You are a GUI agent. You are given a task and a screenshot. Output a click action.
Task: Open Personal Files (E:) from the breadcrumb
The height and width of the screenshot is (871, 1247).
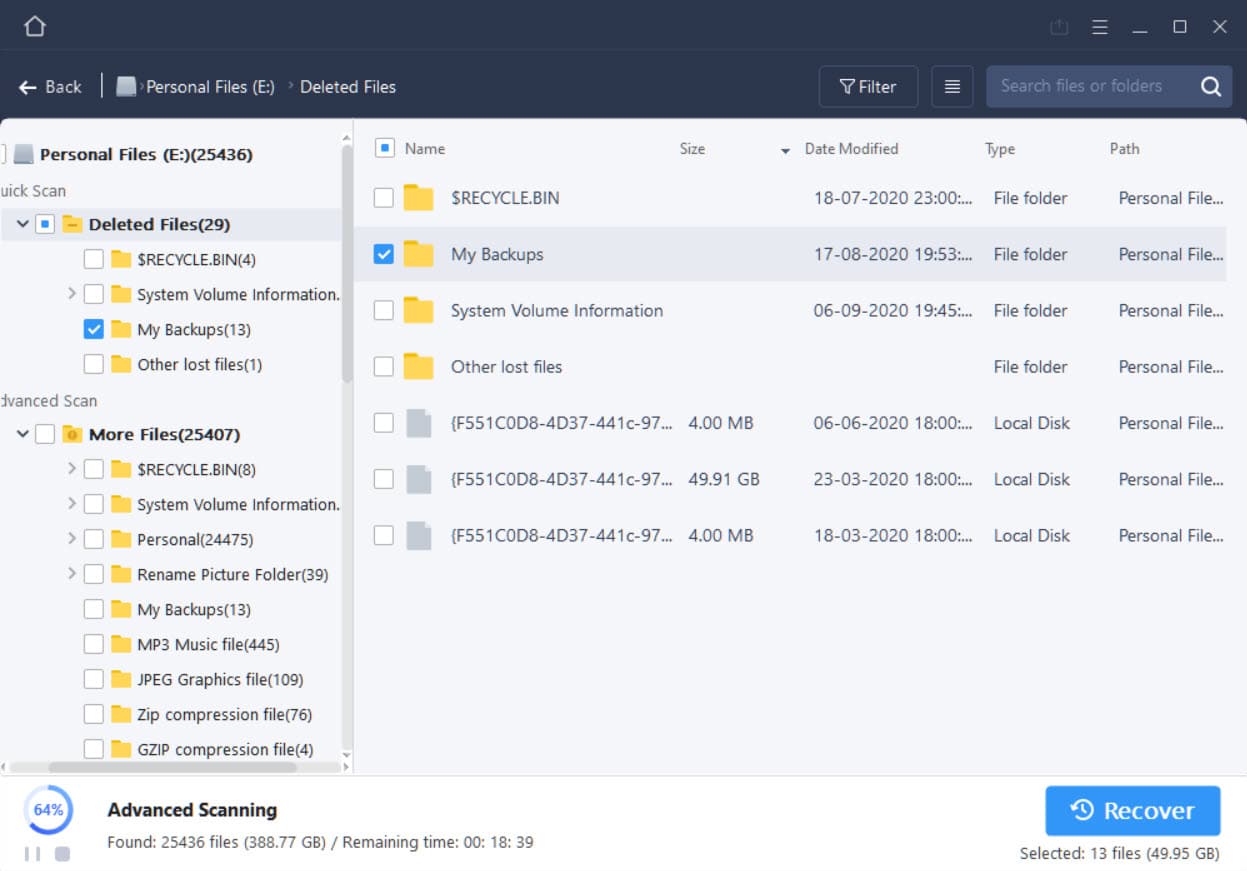point(209,87)
